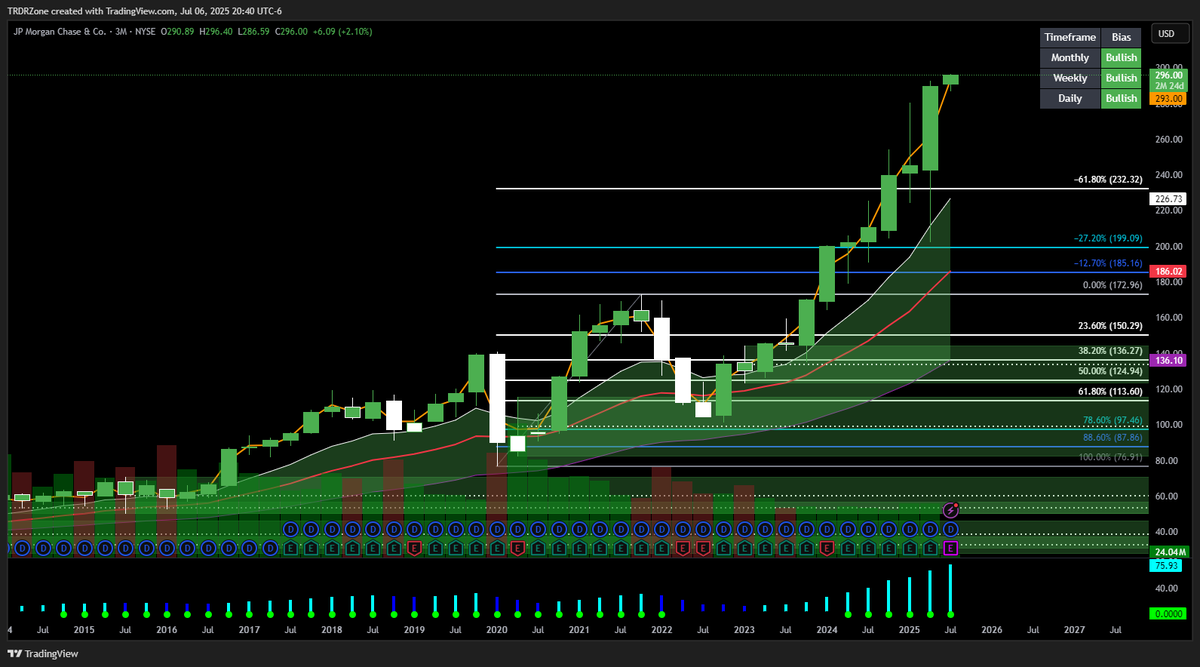1200x667 pixels.
Task: Click the Bullish cell in the Weekly row
Action: pos(1121,78)
